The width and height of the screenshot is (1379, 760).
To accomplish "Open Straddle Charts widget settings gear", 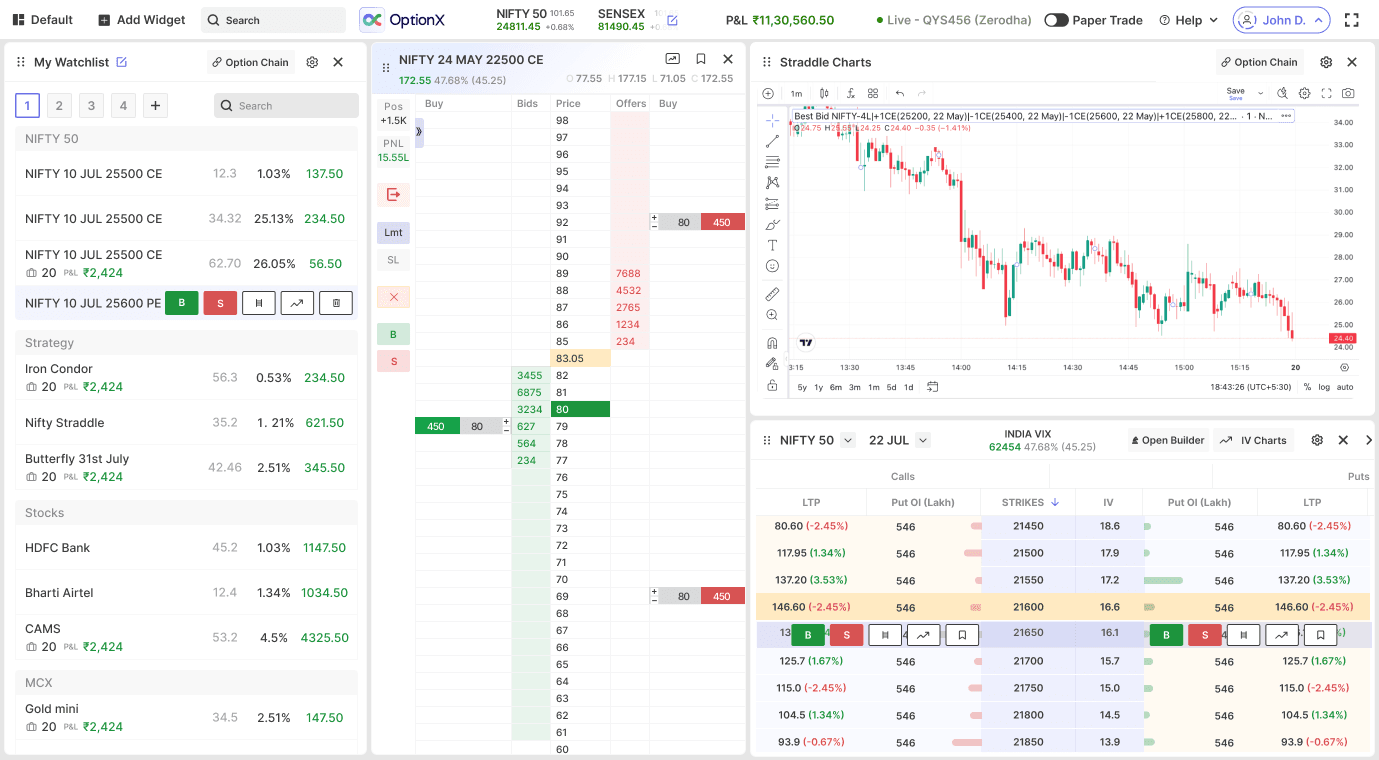I will click(1326, 62).
